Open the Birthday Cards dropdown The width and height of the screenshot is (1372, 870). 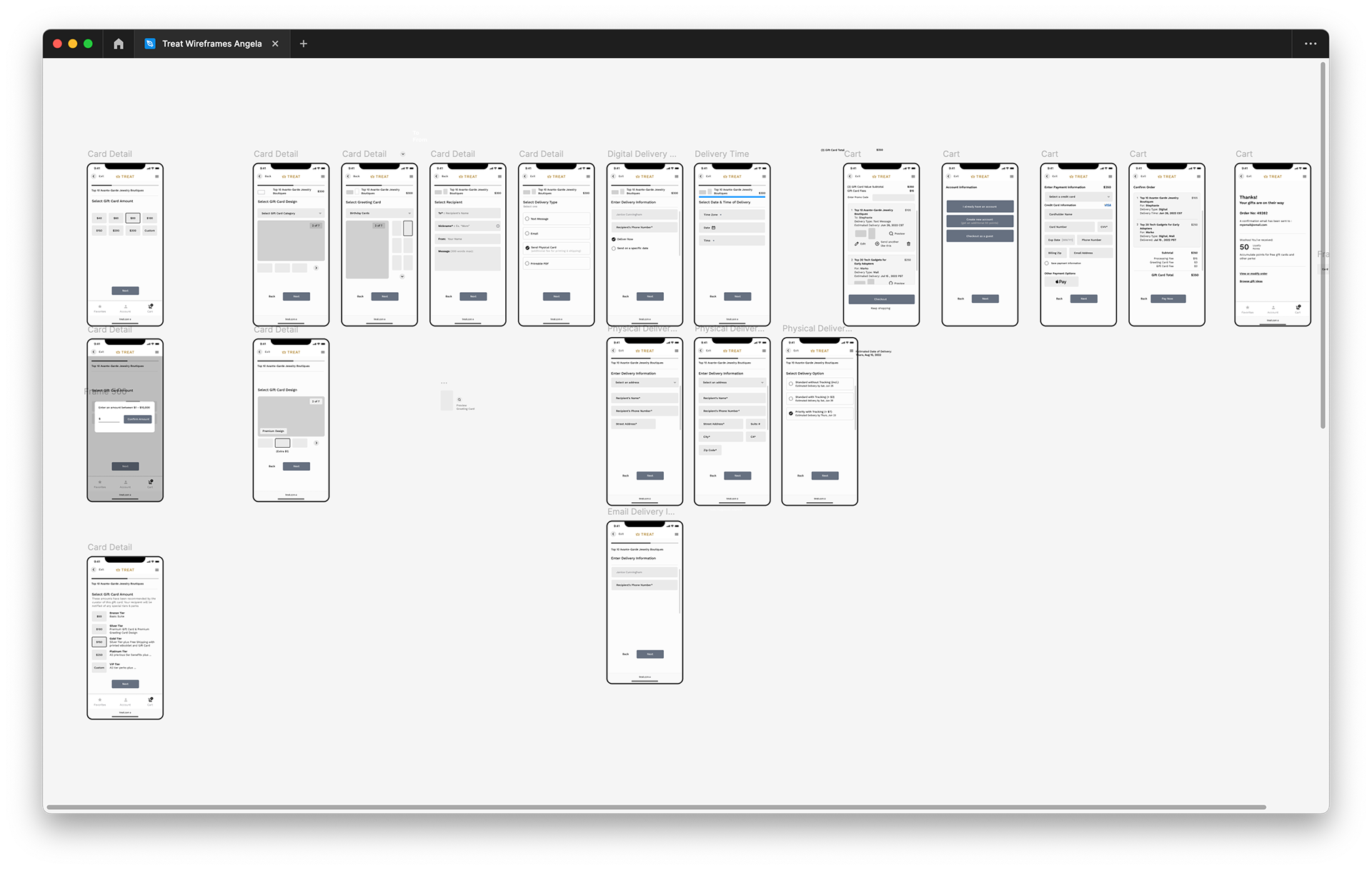click(379, 213)
